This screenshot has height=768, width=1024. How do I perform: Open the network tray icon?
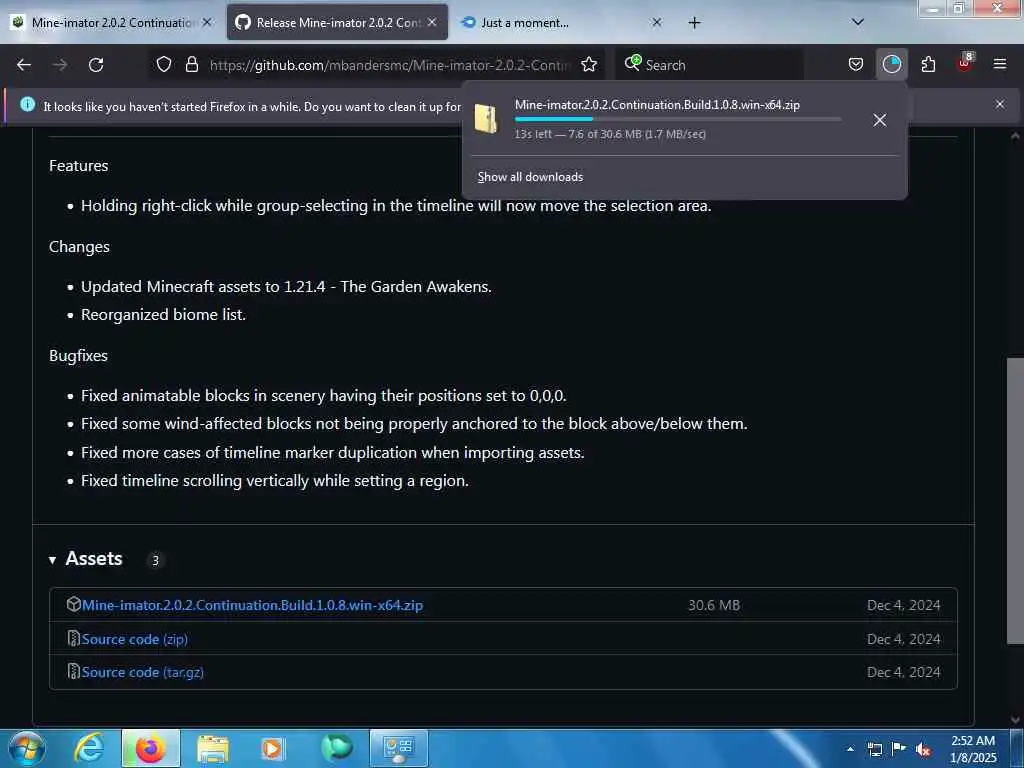click(x=875, y=749)
